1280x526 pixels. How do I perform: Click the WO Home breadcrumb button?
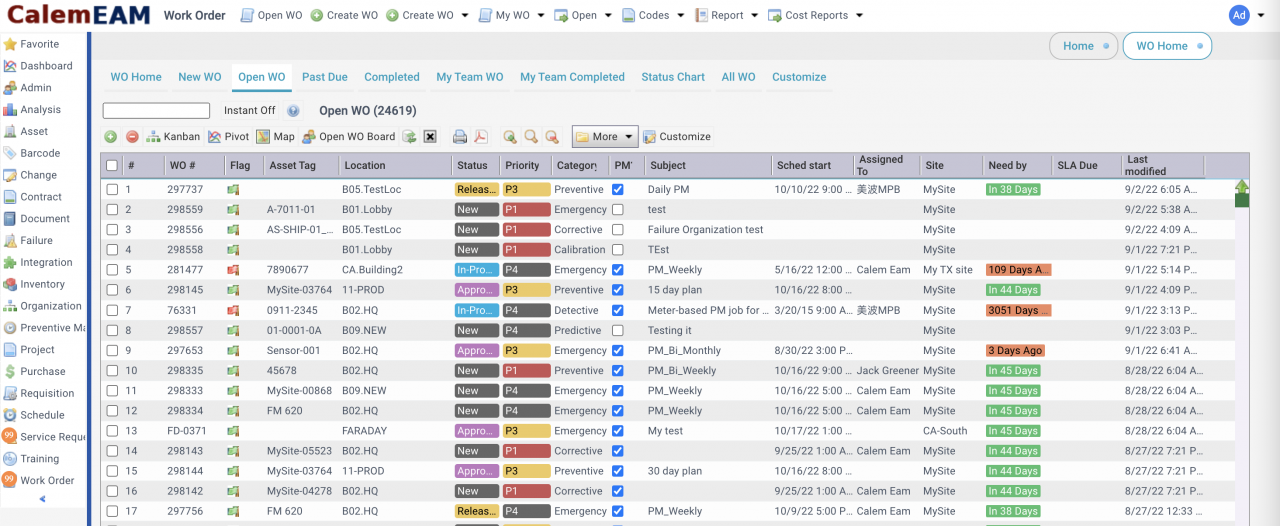point(1167,46)
